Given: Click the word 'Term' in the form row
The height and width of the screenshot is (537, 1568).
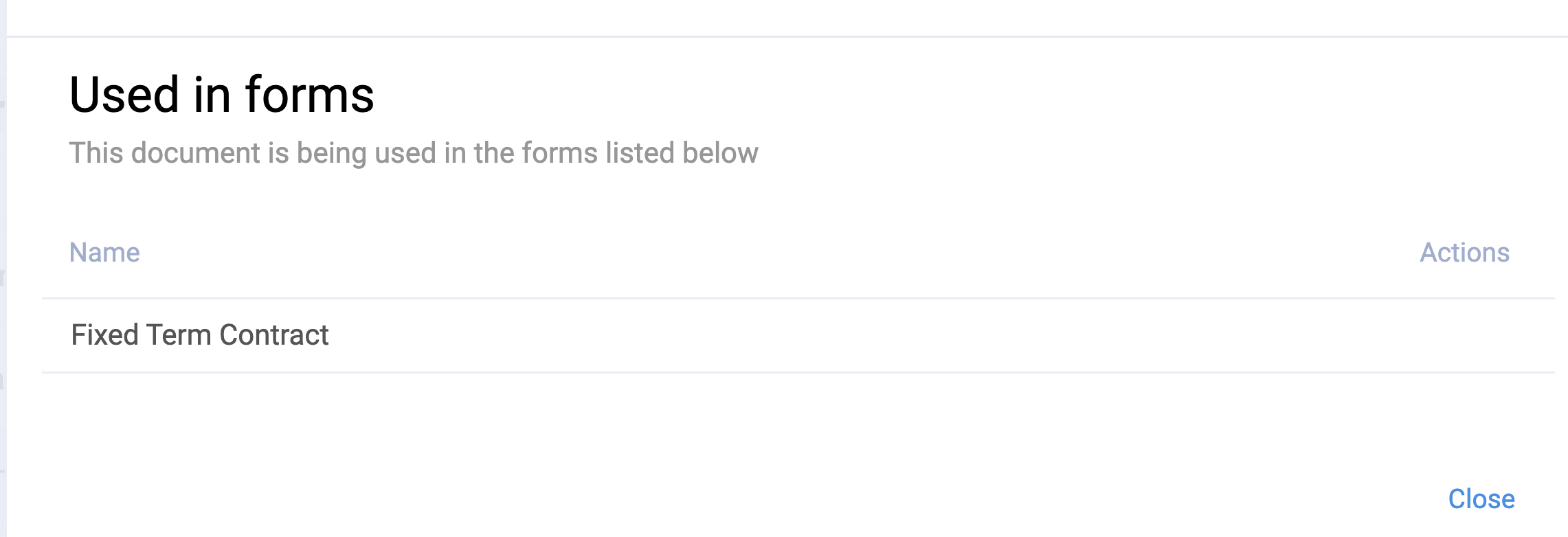Looking at the screenshot, I should [x=179, y=335].
